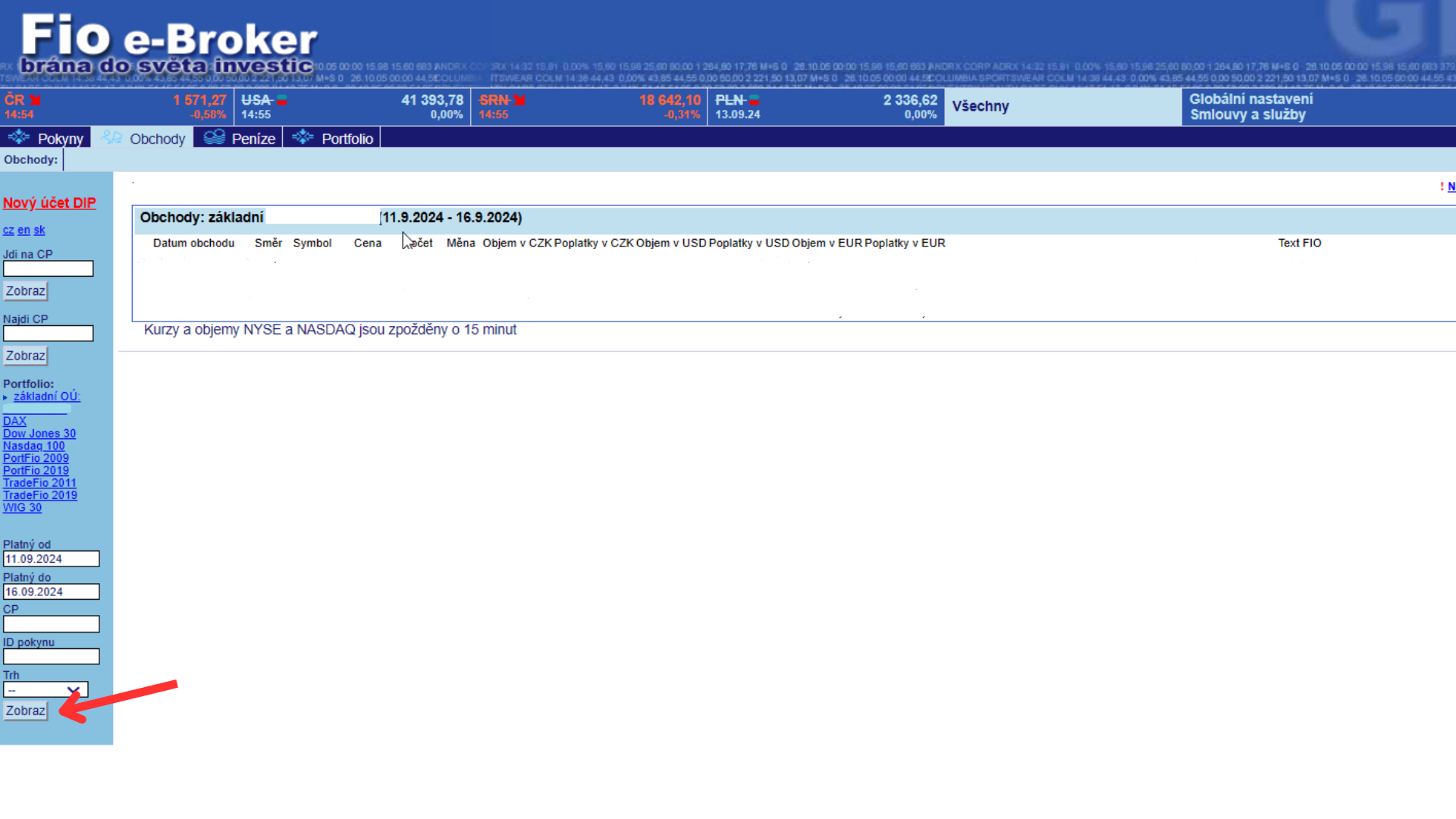Click the Obchody people icon
Screen dimensions: 1456x819
[111, 137]
